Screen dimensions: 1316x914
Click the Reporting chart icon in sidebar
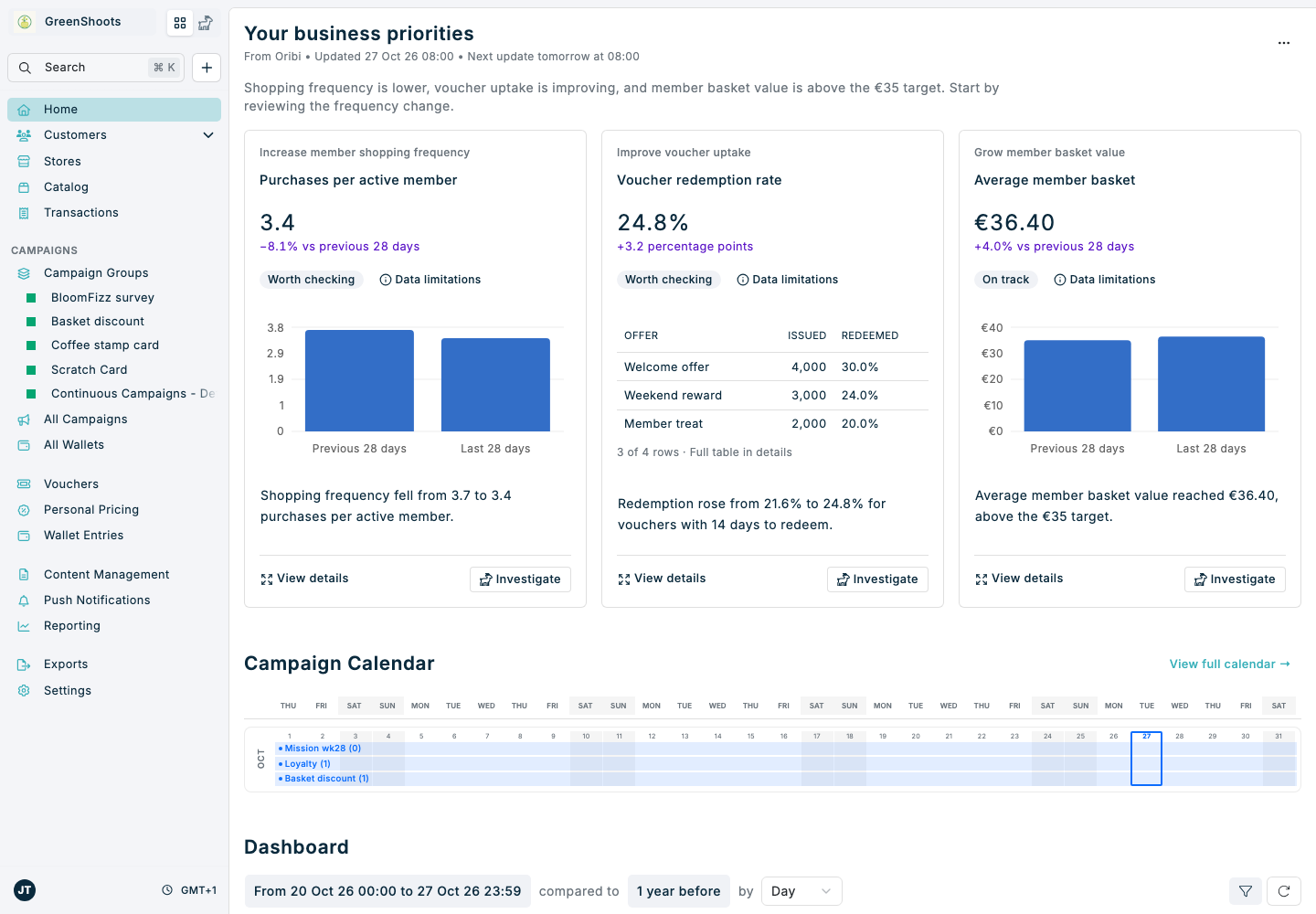[x=24, y=626]
